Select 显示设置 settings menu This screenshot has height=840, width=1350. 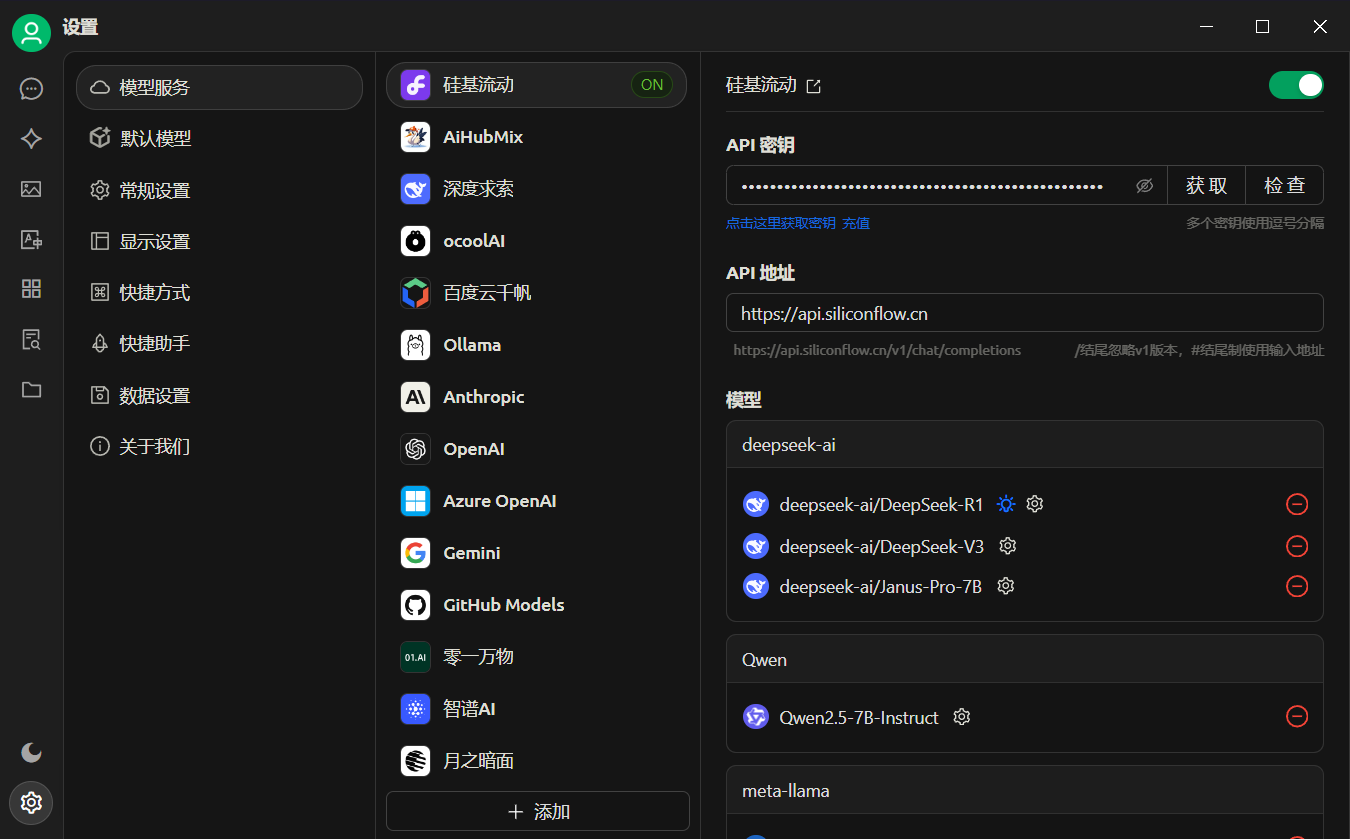(219, 241)
